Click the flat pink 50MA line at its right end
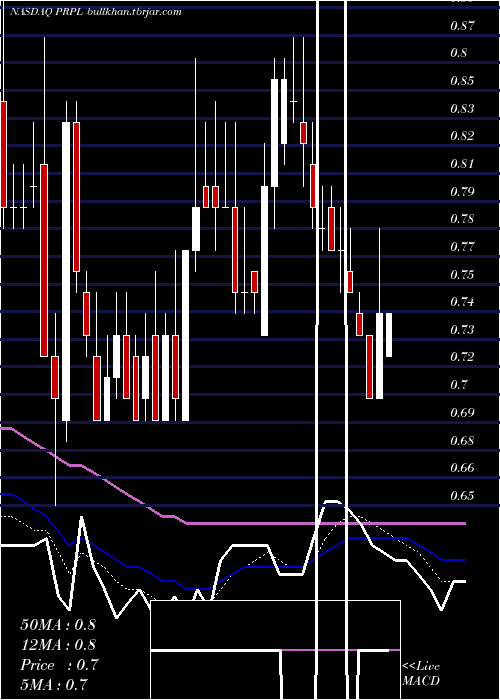Image resolution: width=500 pixels, height=700 pixels. coord(462,523)
